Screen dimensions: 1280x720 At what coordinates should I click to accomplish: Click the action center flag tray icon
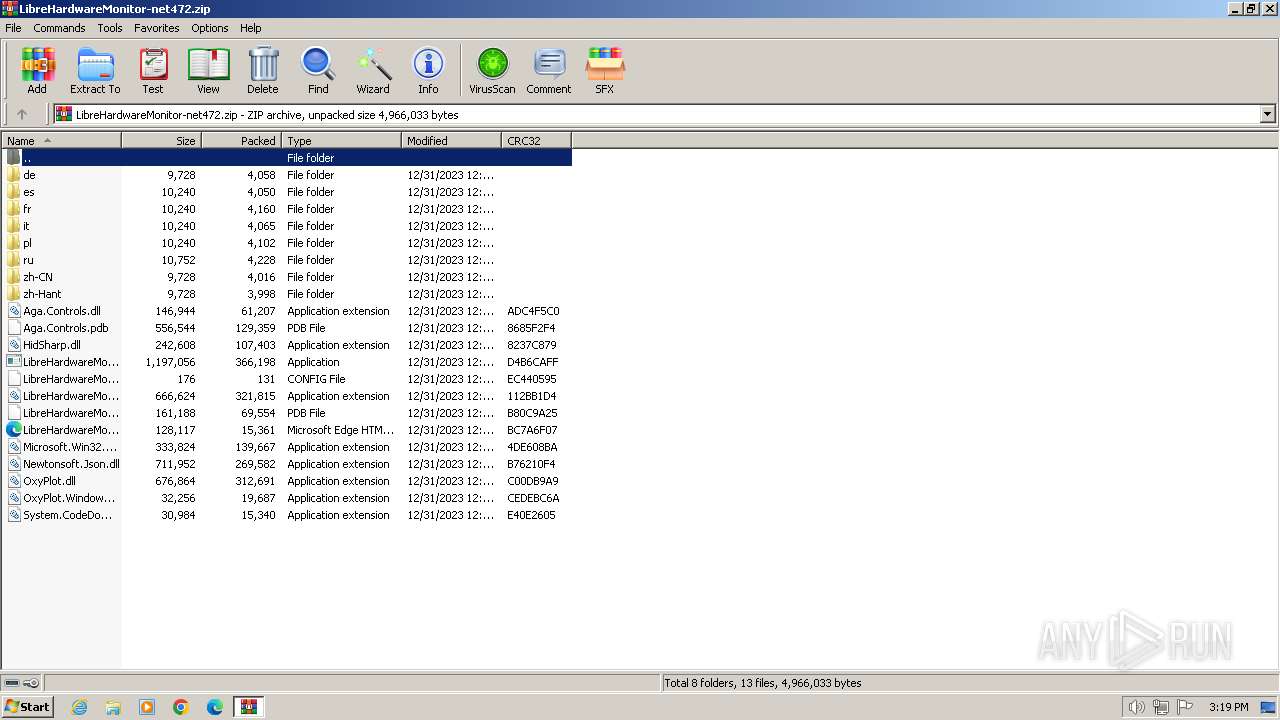click(1184, 707)
